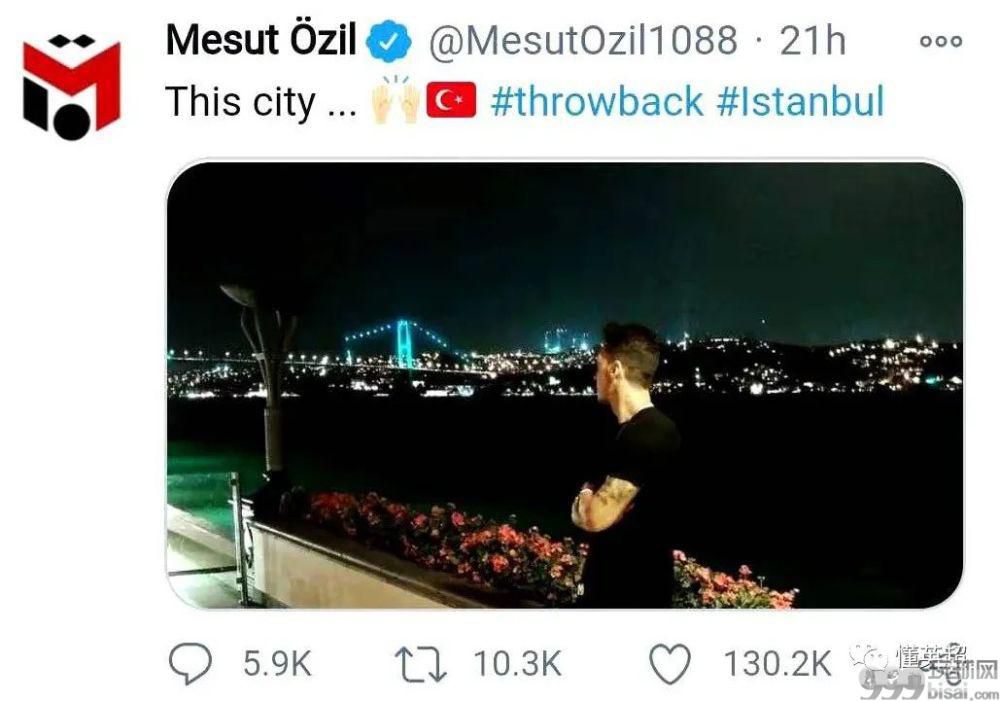Click the "This city ..." tweet text
The width and height of the screenshot is (1000, 701).
[x=261, y=102]
